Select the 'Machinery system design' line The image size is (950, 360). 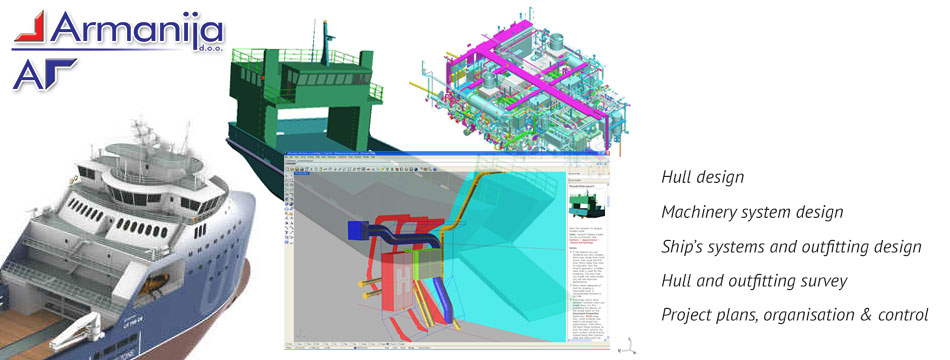click(x=752, y=212)
